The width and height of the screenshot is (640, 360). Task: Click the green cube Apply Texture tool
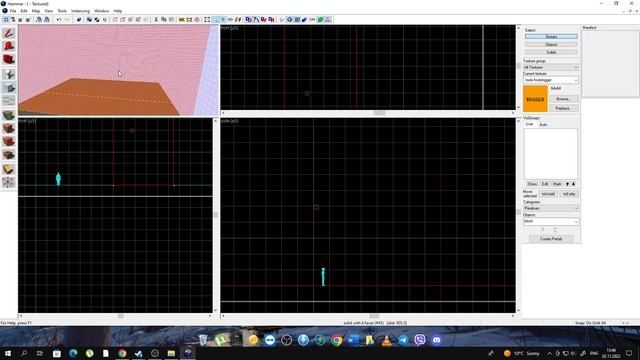point(9,115)
